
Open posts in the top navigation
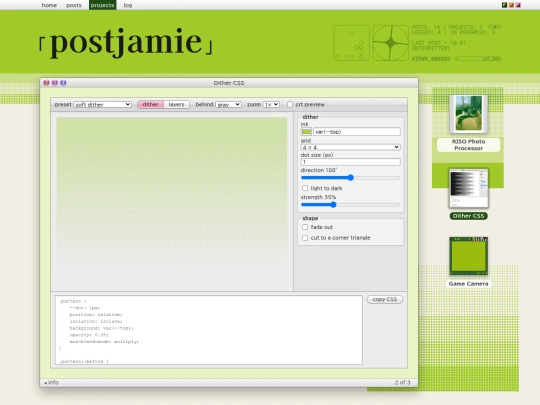(74, 5)
